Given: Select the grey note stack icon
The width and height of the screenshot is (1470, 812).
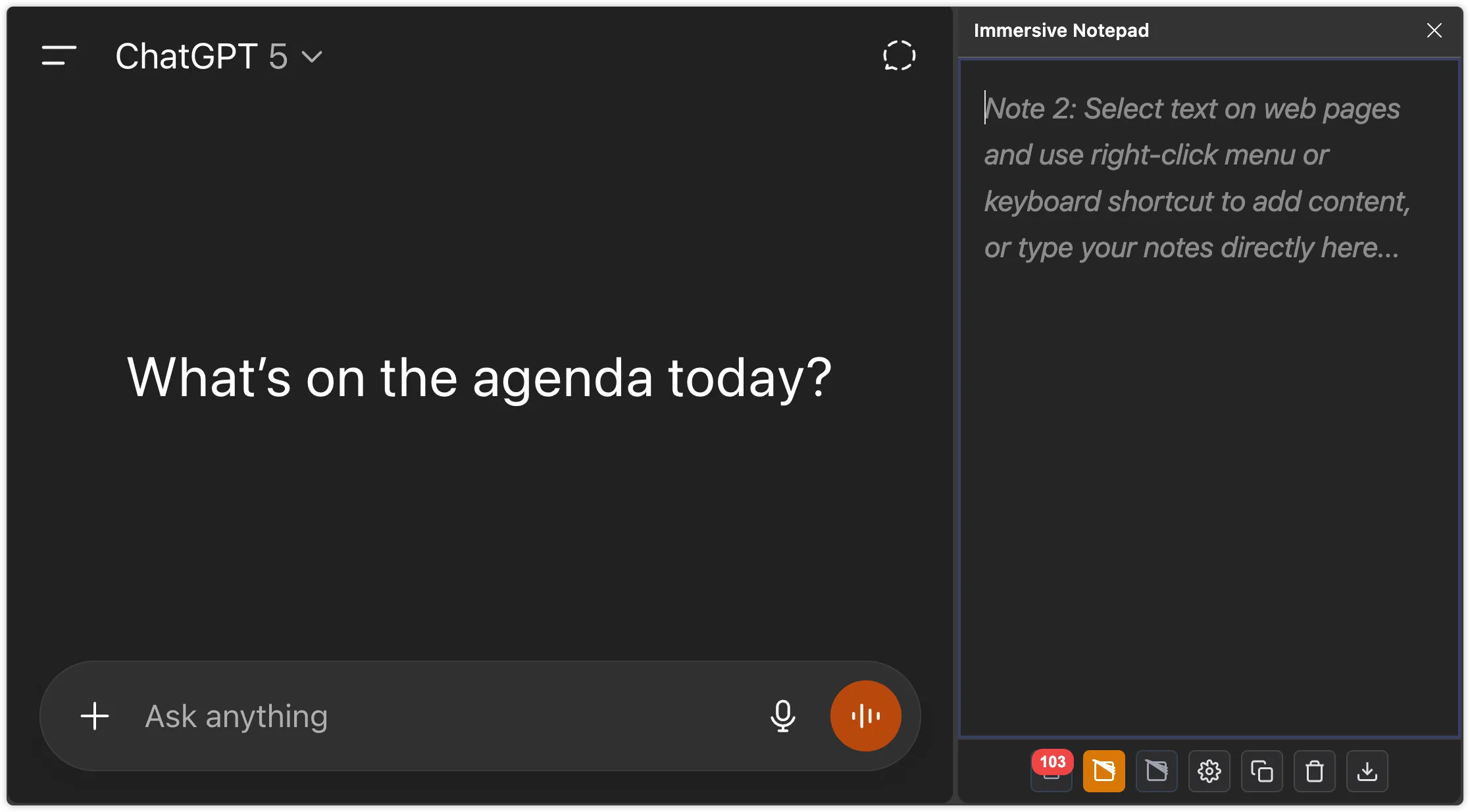Looking at the screenshot, I should pyautogui.click(x=1156, y=771).
